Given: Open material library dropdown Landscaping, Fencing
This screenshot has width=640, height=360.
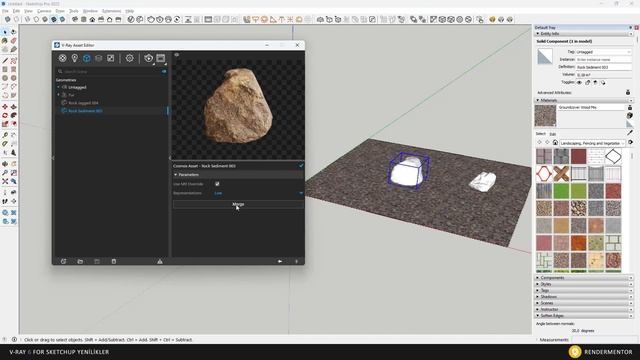Looking at the screenshot, I should [592, 143].
